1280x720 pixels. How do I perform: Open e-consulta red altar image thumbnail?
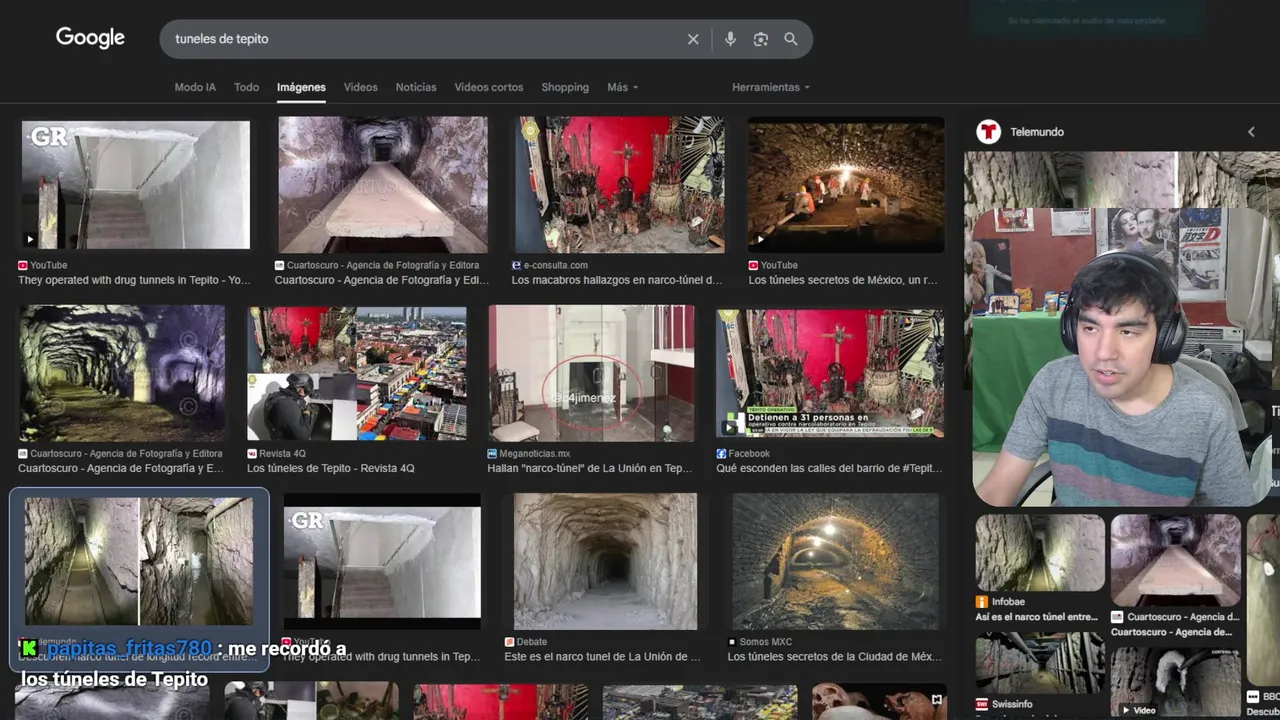pos(619,185)
